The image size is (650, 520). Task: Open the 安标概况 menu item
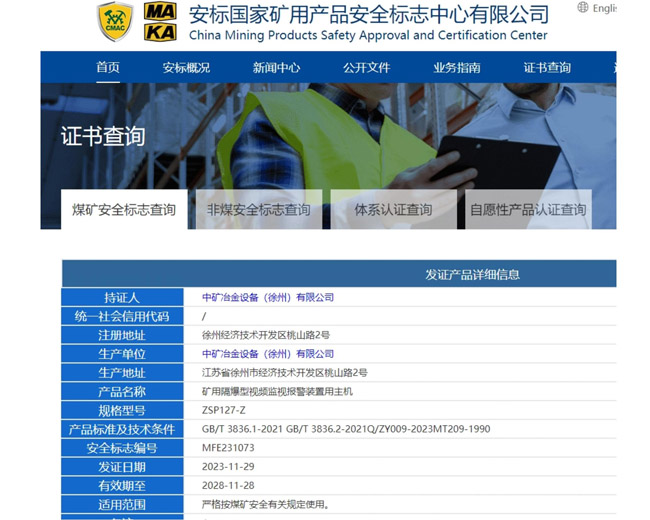pyautogui.click(x=186, y=68)
